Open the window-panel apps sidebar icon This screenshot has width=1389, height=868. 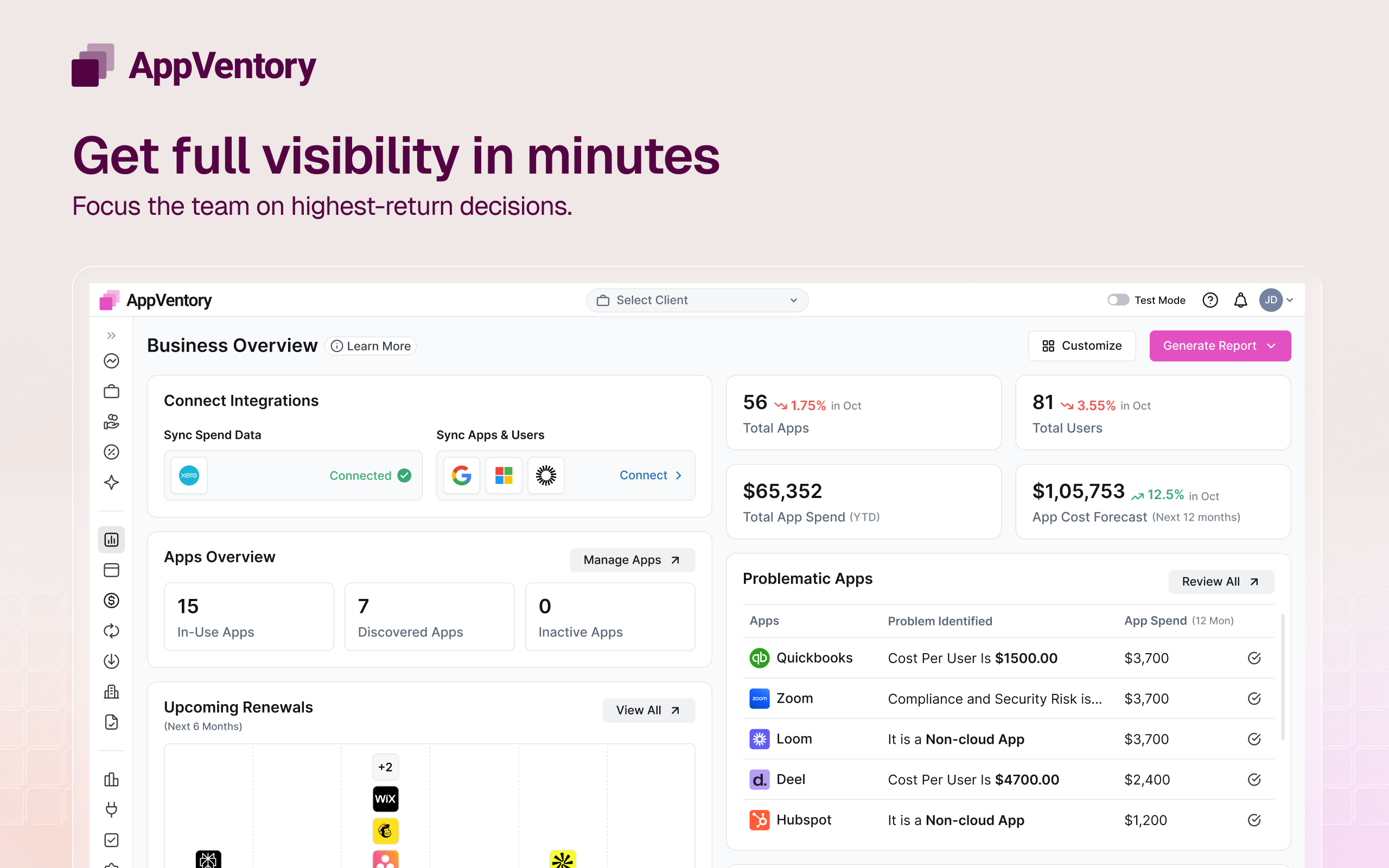point(111,570)
